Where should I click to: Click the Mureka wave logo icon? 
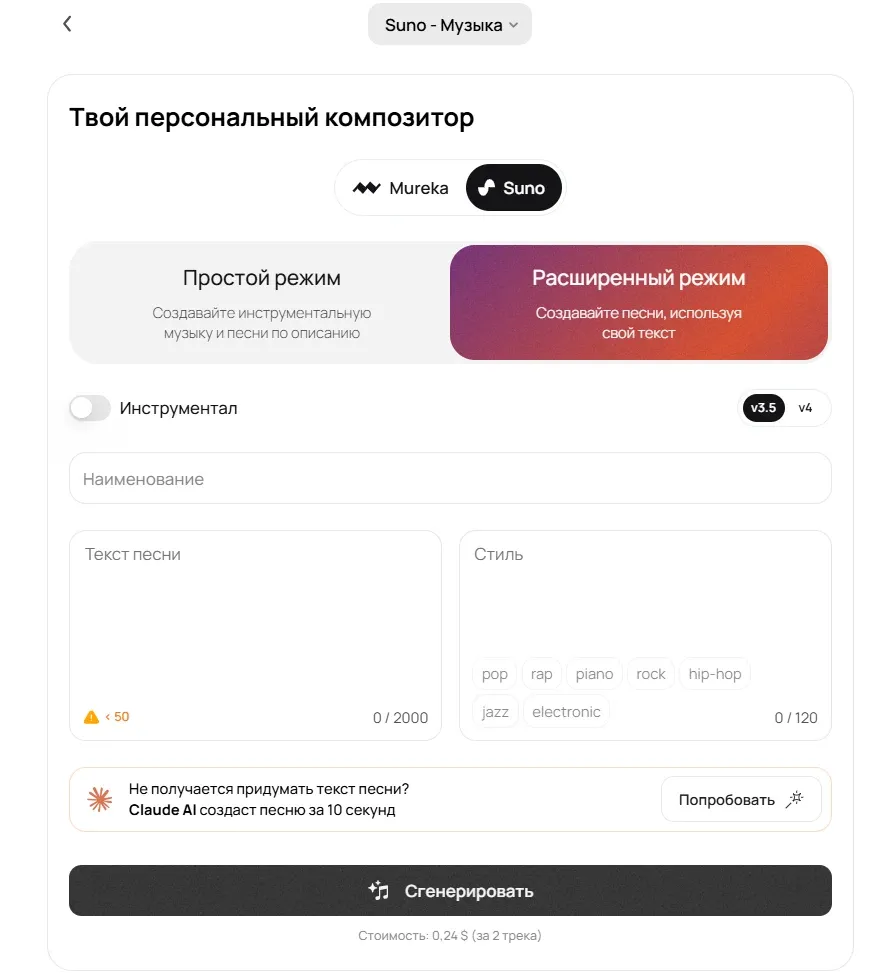click(x=367, y=188)
